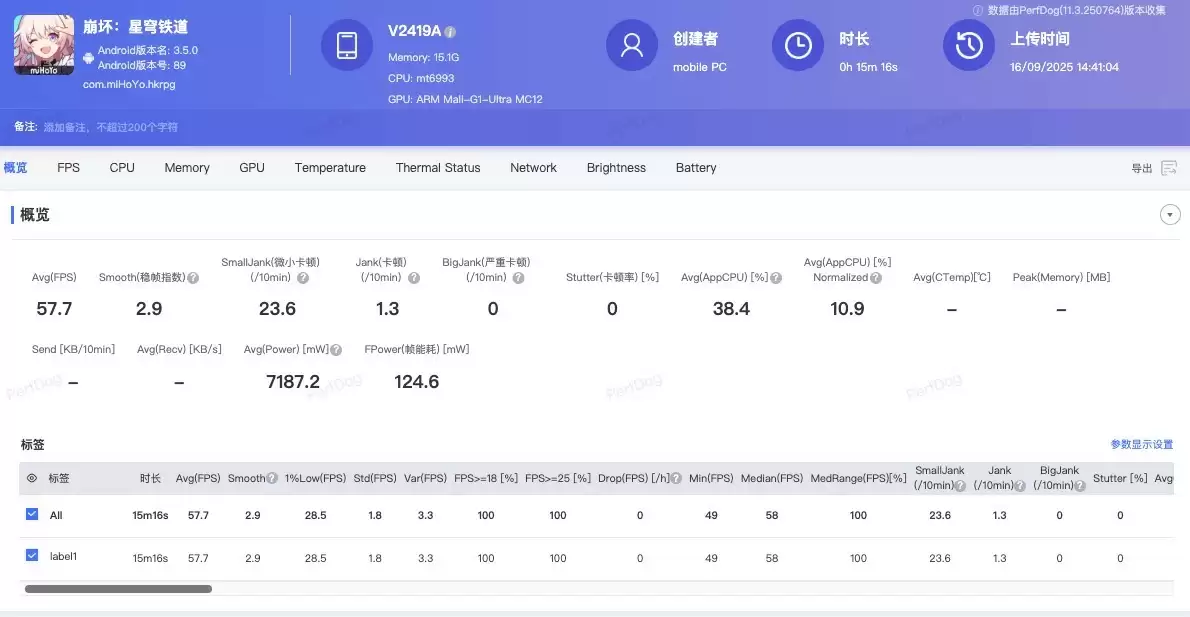1190x617 pixels.
Task: Click the label marker icon in table header
Action: 31,478
